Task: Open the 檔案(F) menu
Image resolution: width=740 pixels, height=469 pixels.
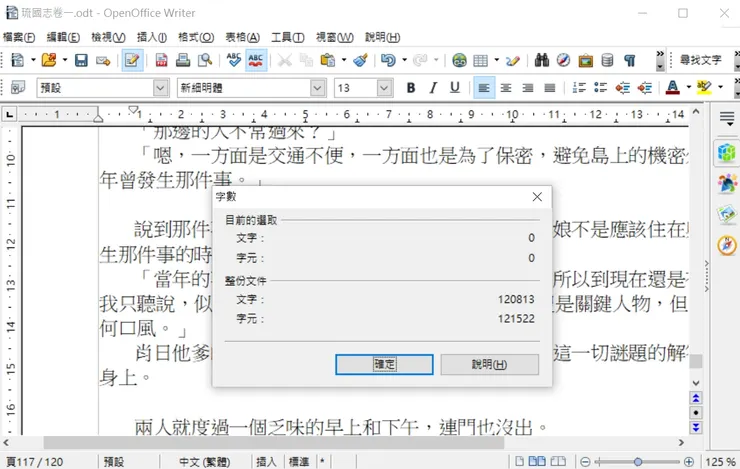Action: click(19, 37)
